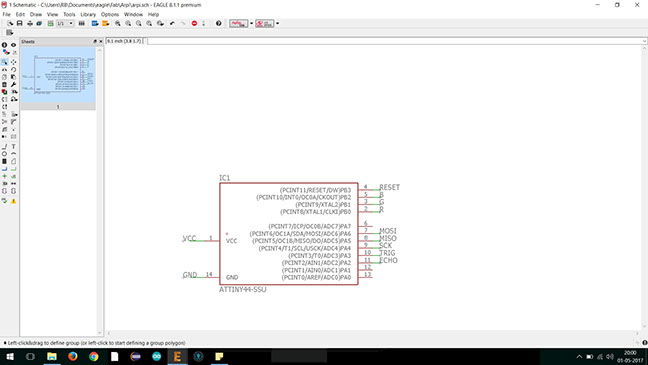Image resolution: width=648 pixels, height=365 pixels.
Task: Run a ULP with the orange ULP icon
Action: tap(106, 24)
